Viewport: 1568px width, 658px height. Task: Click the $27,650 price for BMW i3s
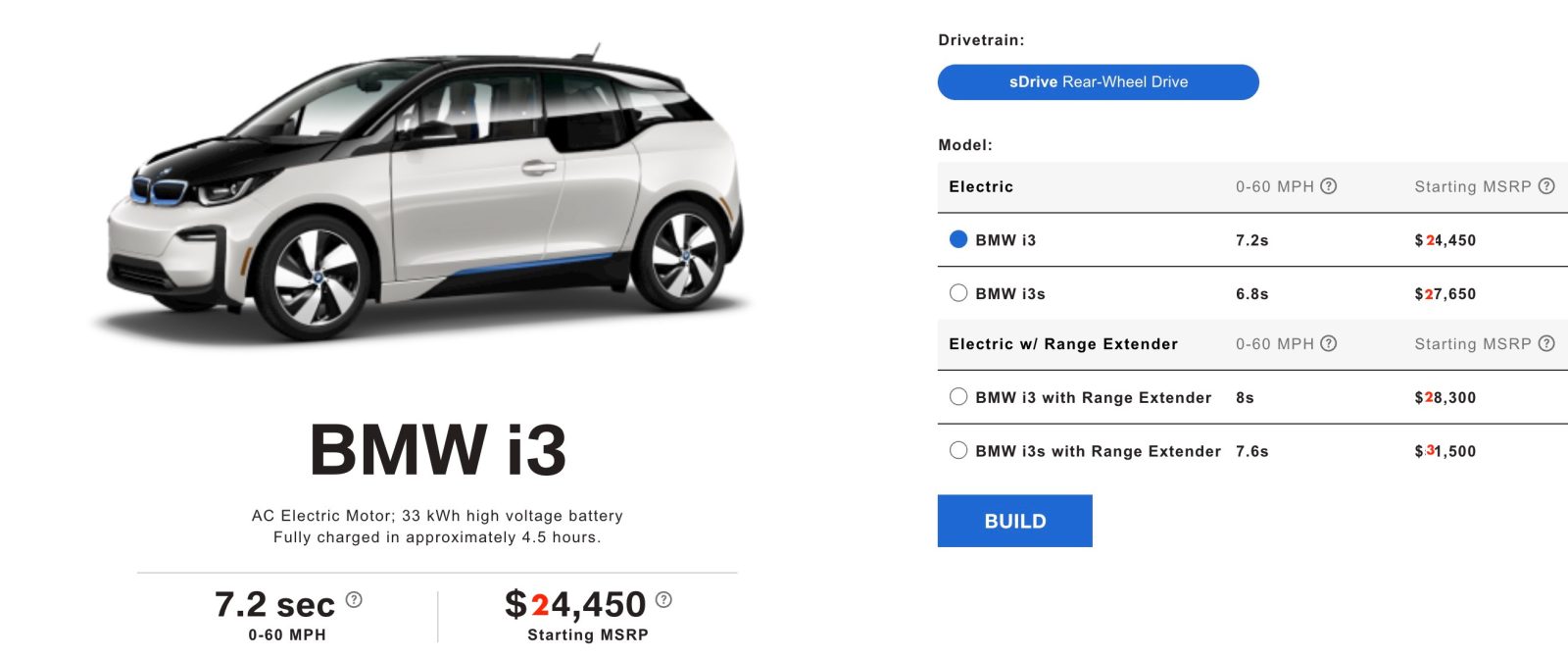[x=1445, y=294]
